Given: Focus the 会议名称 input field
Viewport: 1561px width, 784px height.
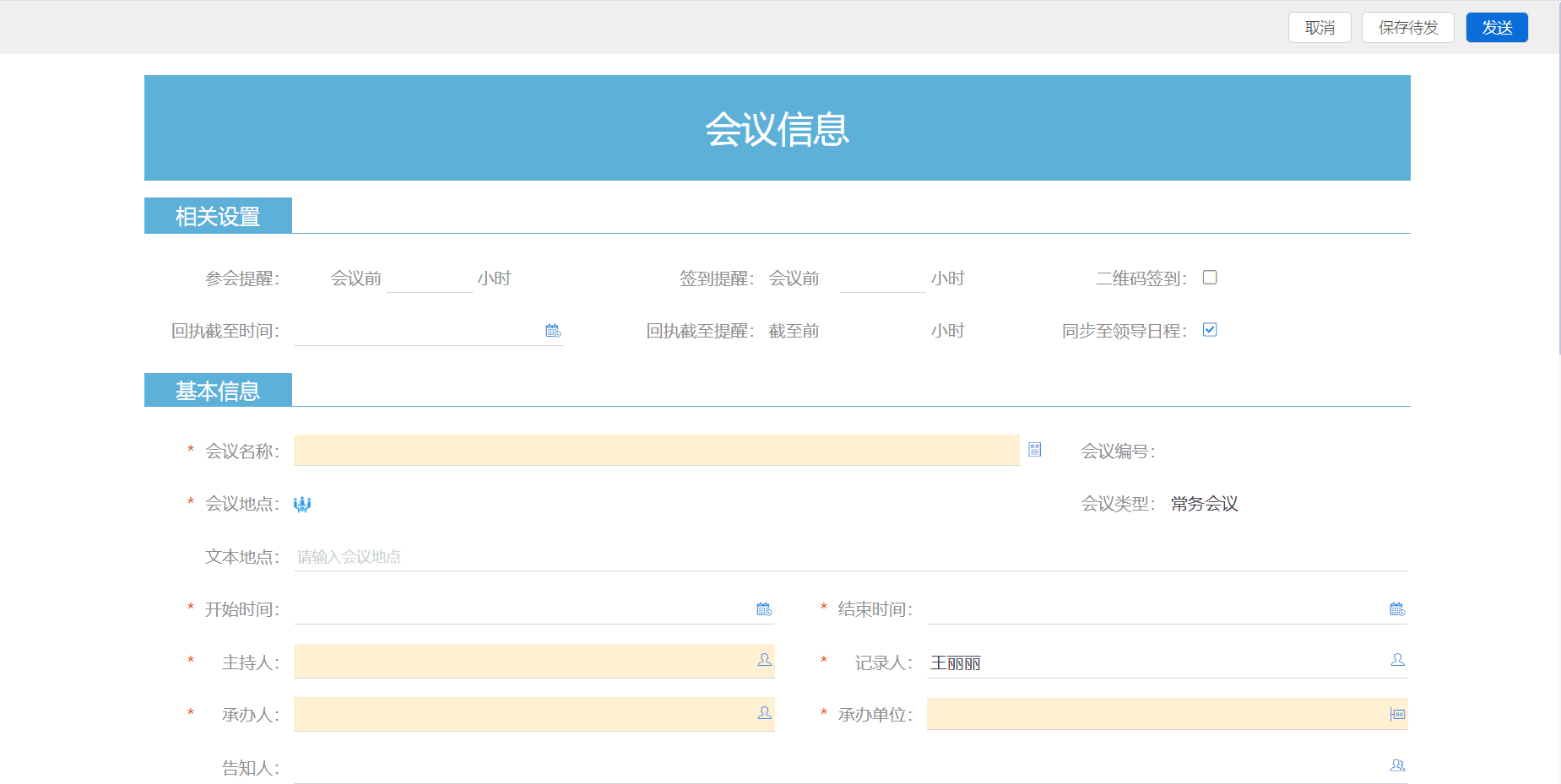Looking at the screenshot, I should click(657, 450).
